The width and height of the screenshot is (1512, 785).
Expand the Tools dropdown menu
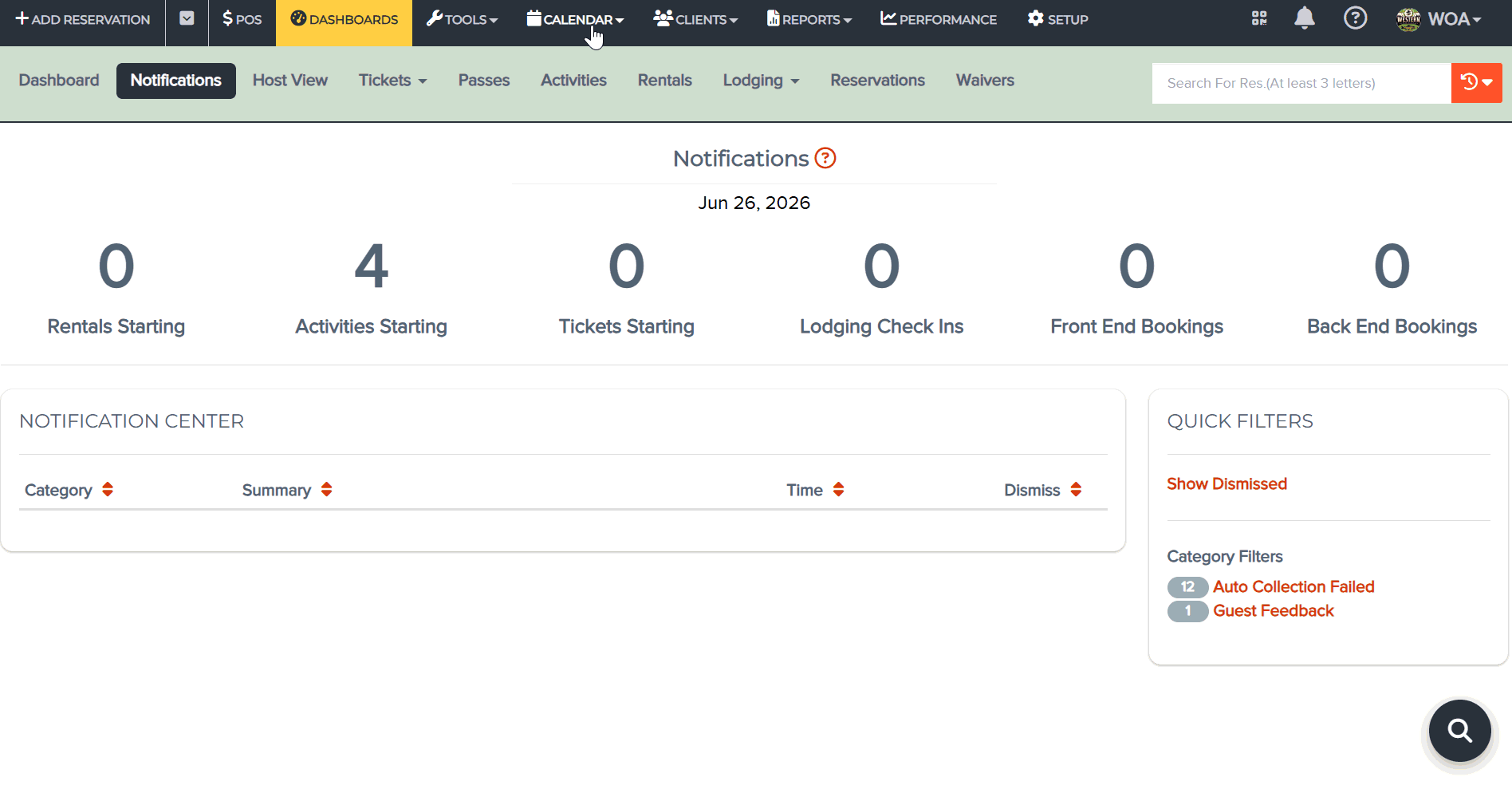pos(462,19)
